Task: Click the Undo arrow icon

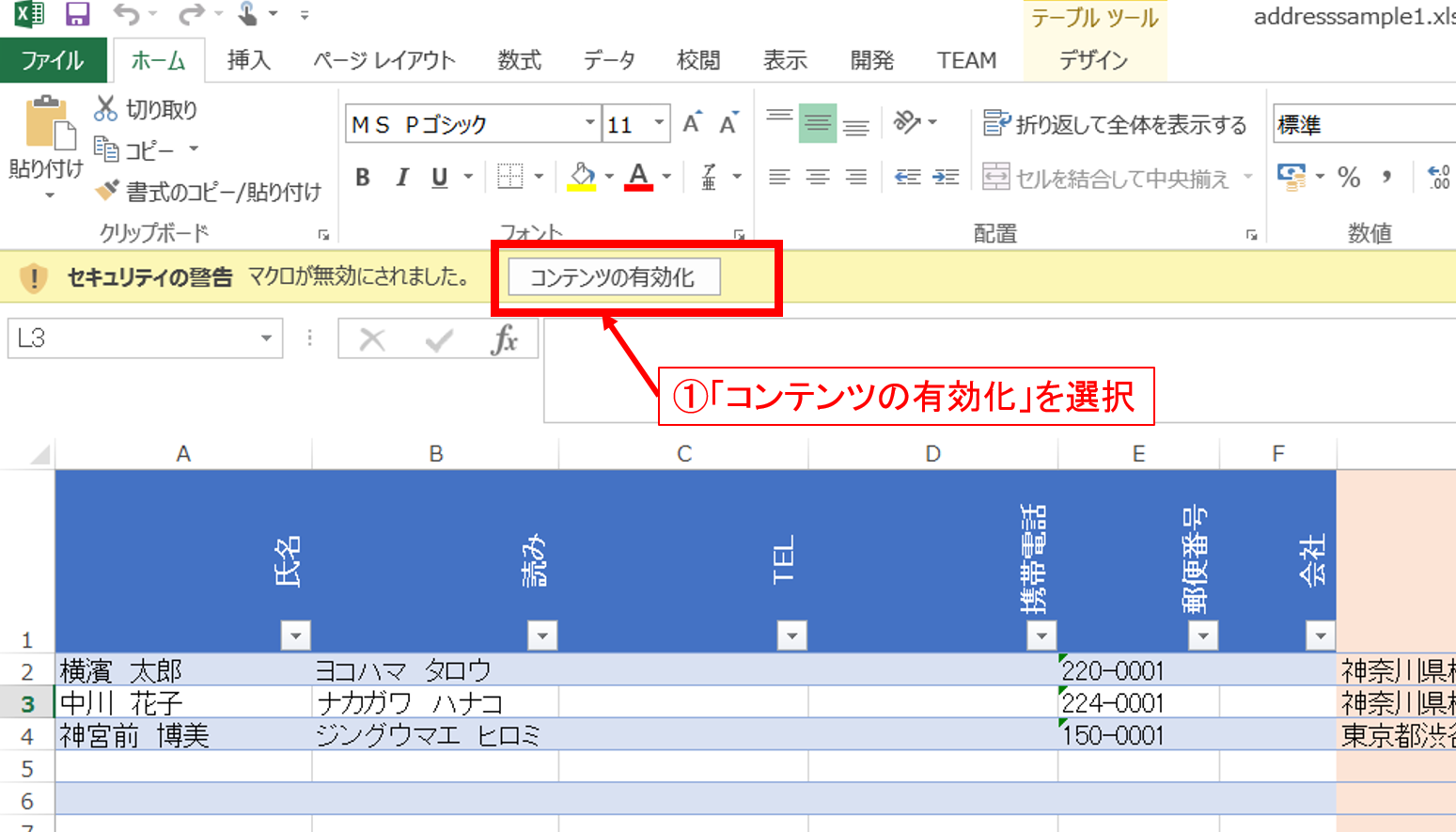Action: click(x=127, y=14)
